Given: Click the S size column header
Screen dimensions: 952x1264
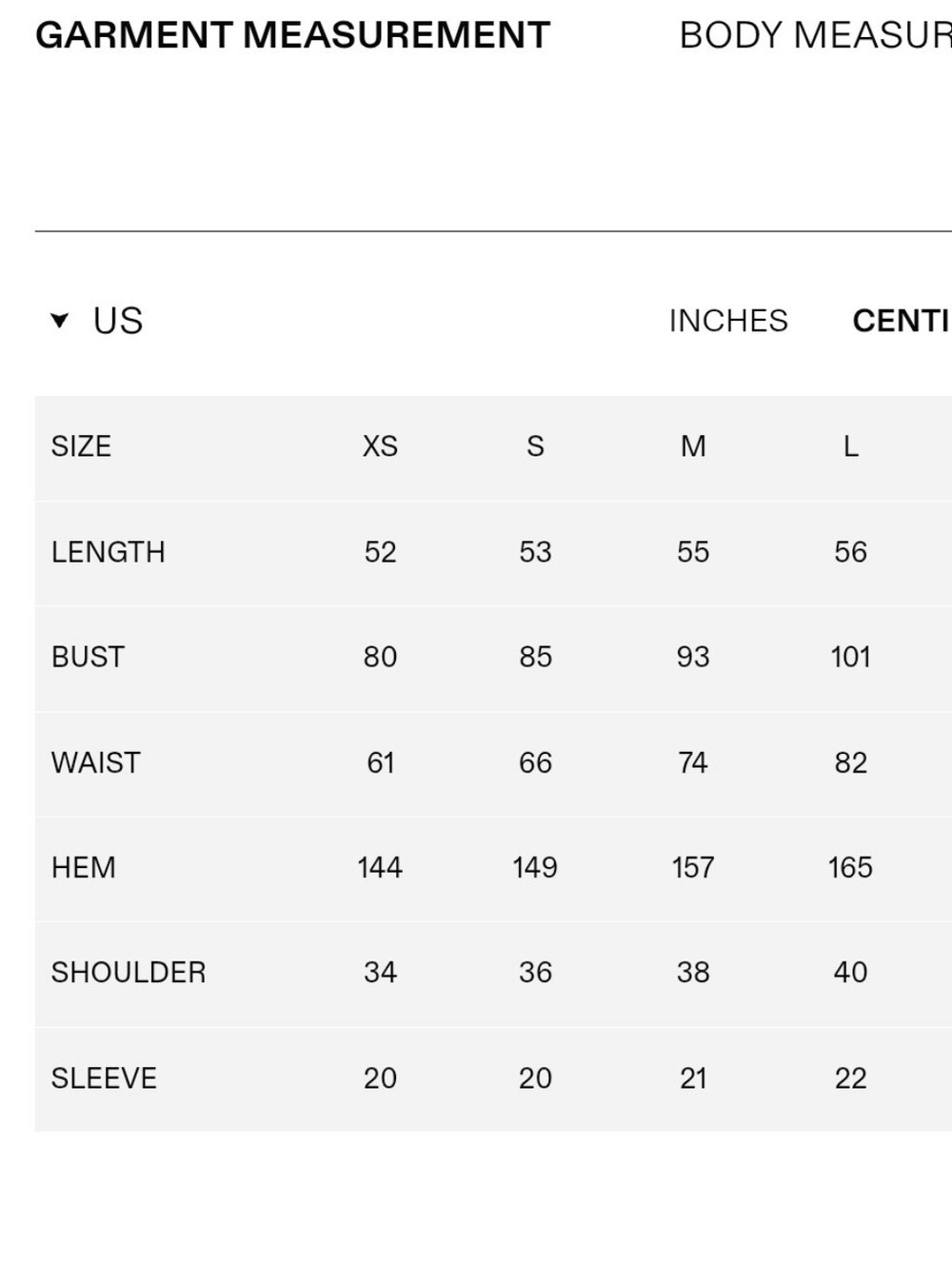Looking at the screenshot, I should 535,446.
